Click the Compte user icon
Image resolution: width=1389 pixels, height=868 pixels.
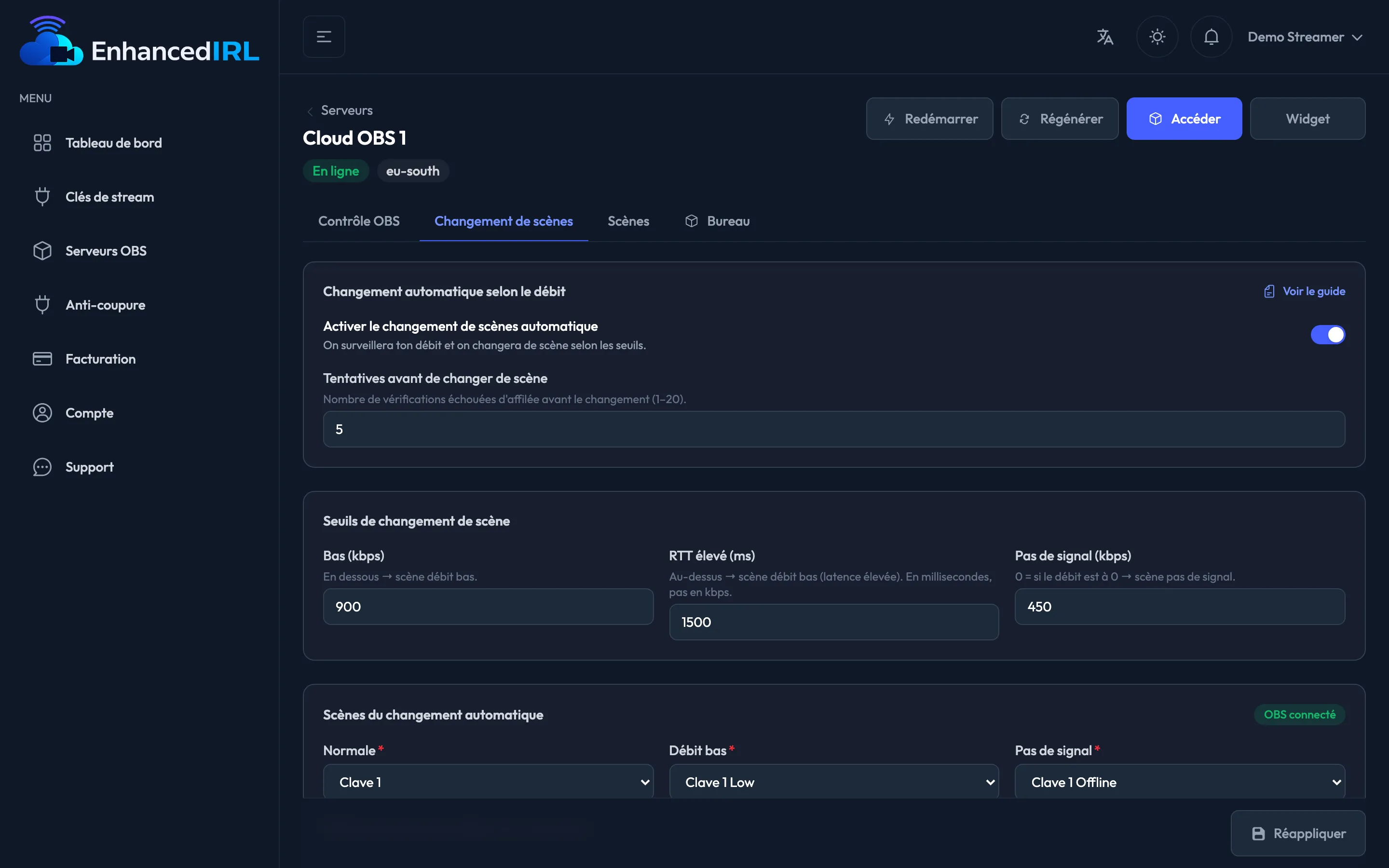(x=42, y=413)
